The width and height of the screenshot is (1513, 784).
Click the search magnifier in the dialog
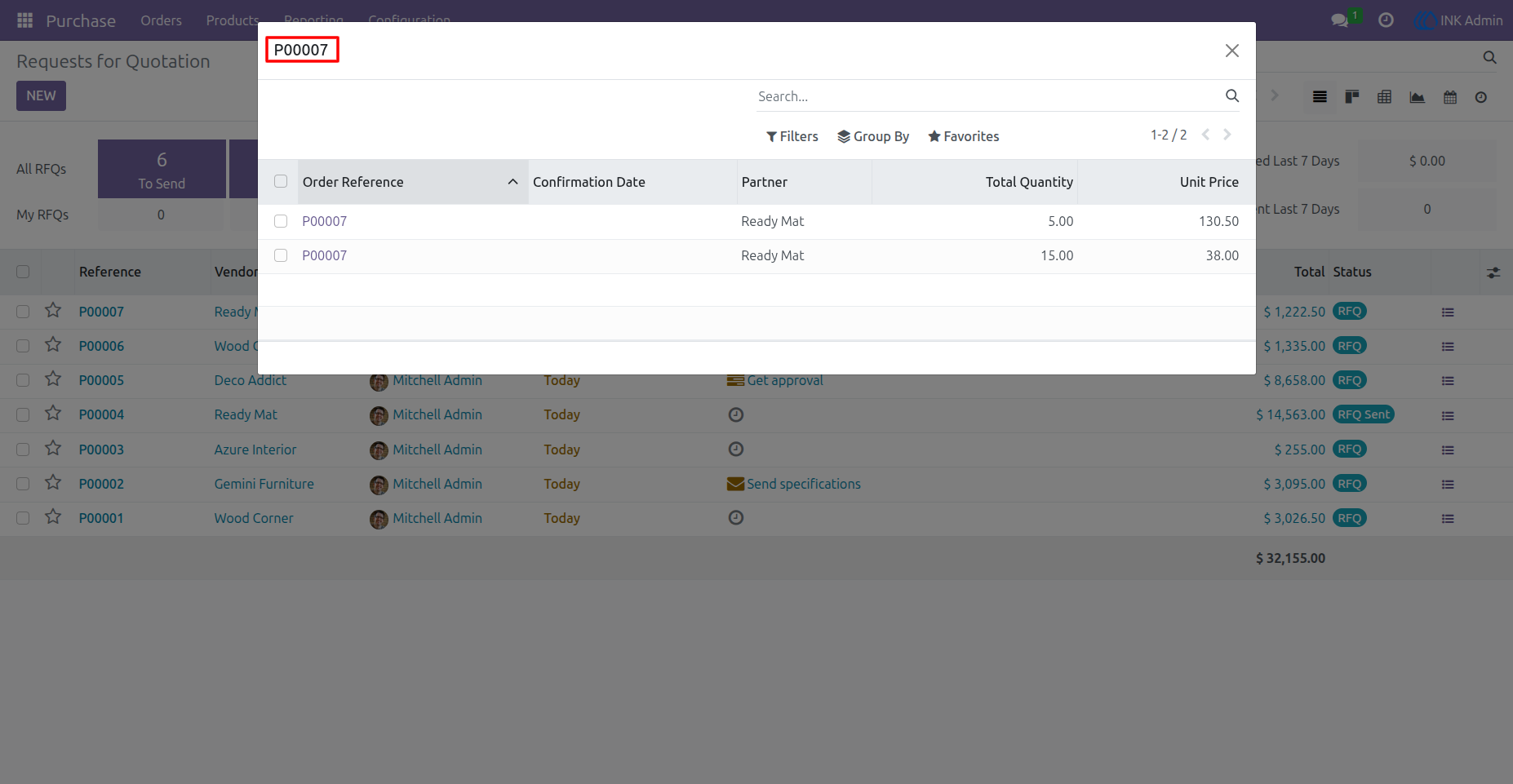tap(1232, 96)
